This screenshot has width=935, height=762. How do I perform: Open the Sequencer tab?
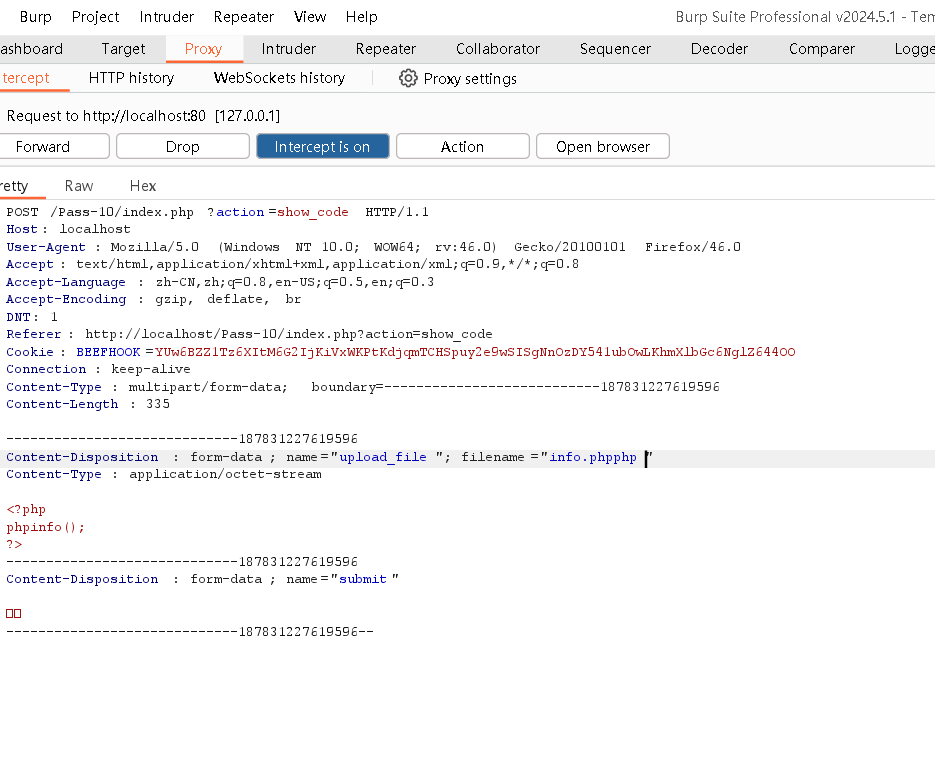point(615,49)
